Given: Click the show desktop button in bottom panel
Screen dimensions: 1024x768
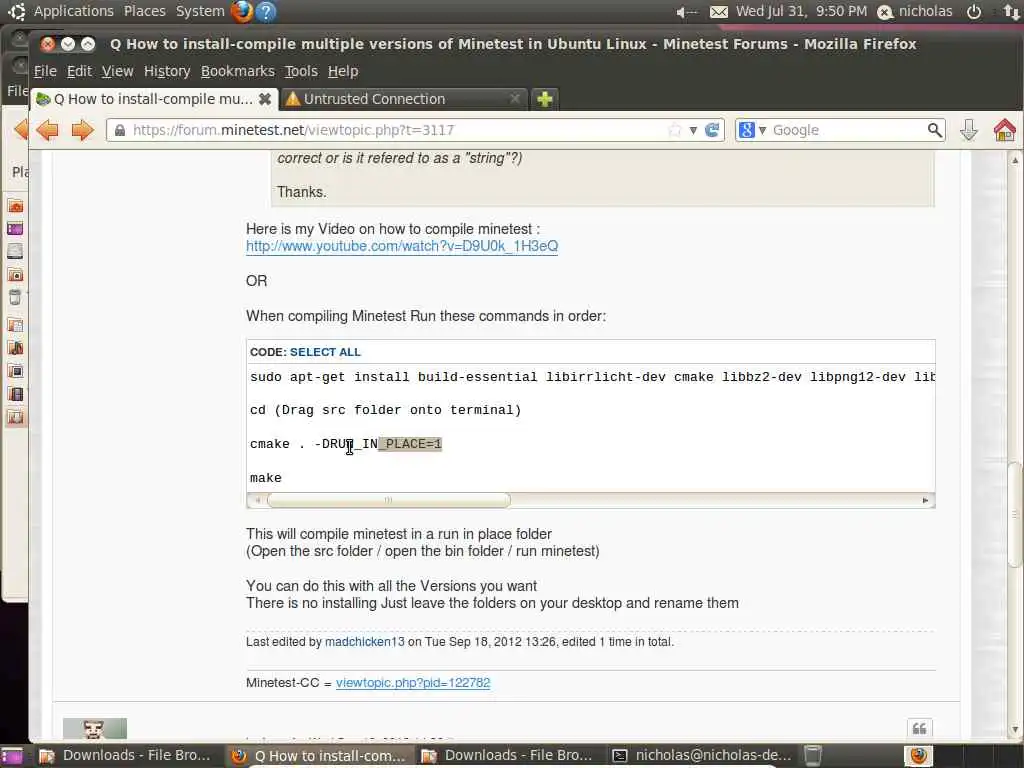Looking at the screenshot, I should 11,756.
